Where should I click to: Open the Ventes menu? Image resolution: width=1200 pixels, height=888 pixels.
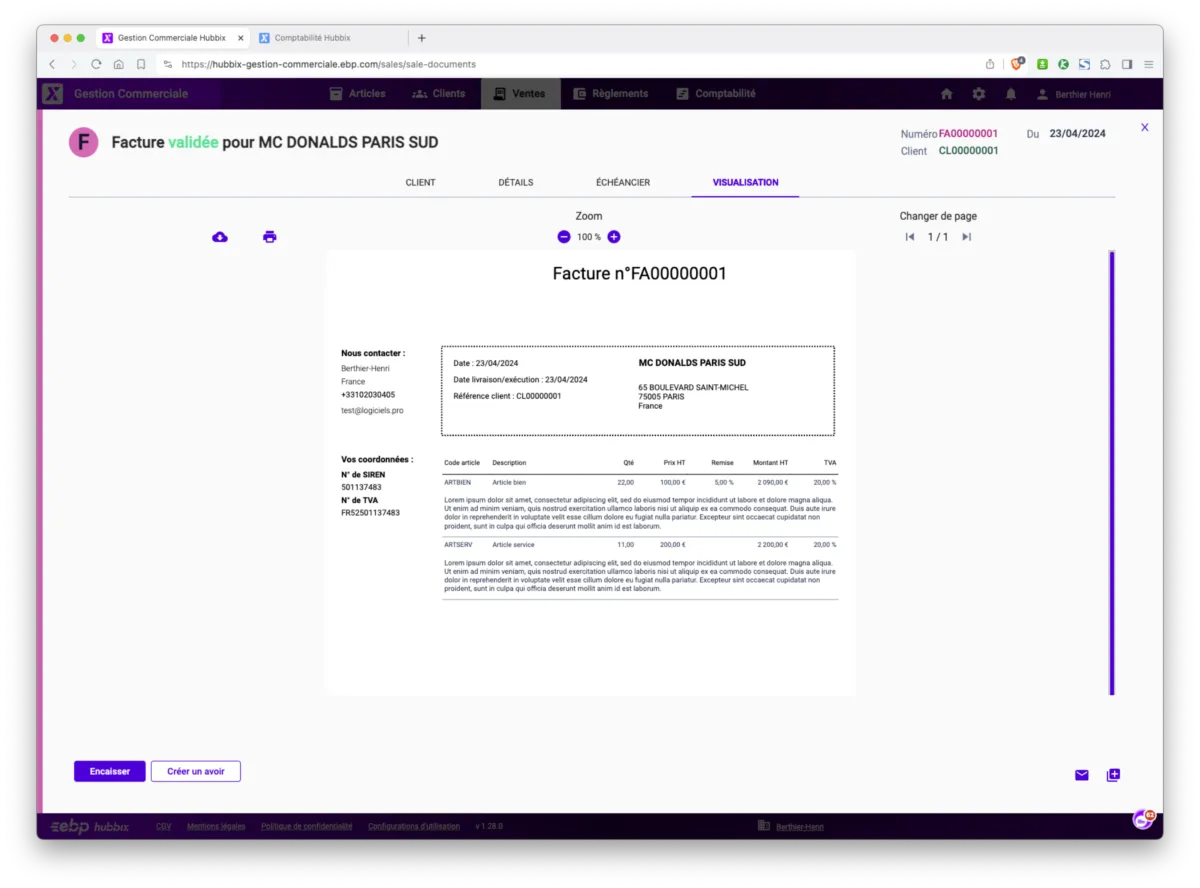tap(520, 94)
